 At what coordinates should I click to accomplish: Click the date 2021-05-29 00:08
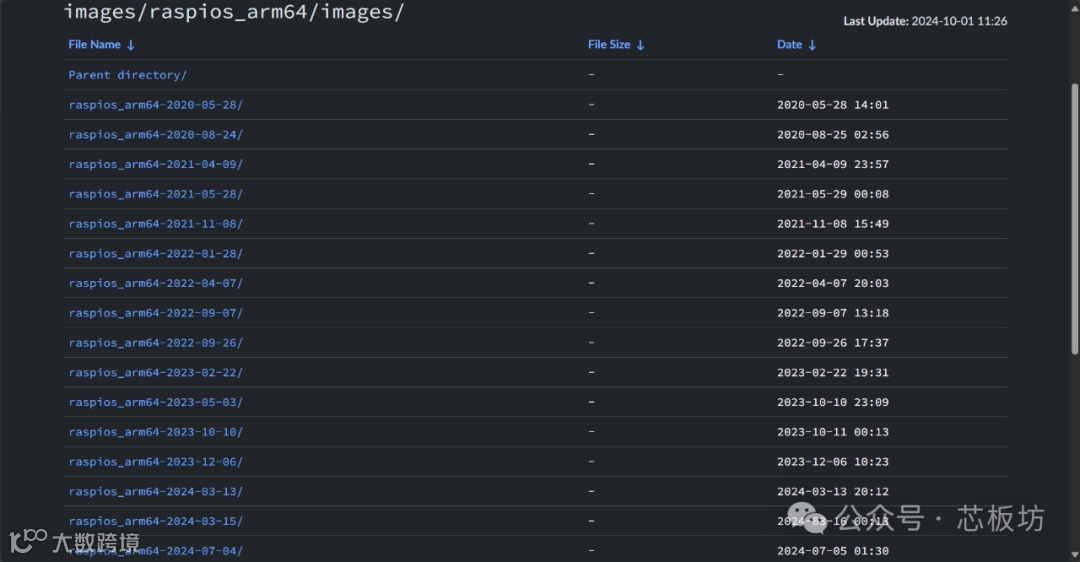pos(833,194)
